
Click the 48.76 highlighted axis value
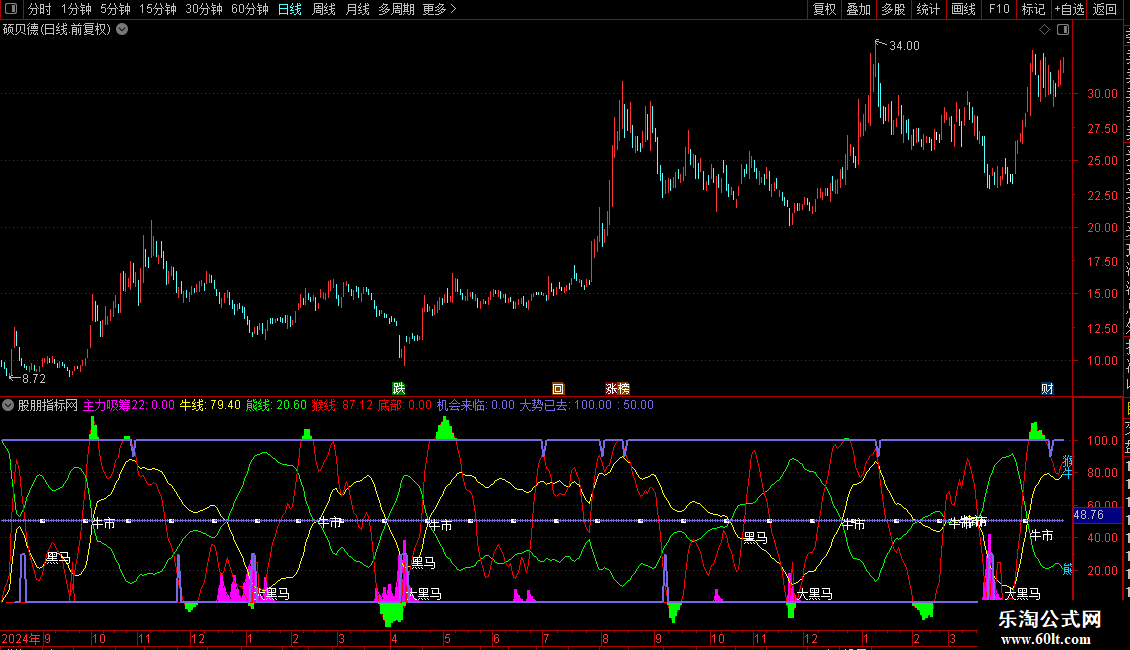click(1089, 515)
